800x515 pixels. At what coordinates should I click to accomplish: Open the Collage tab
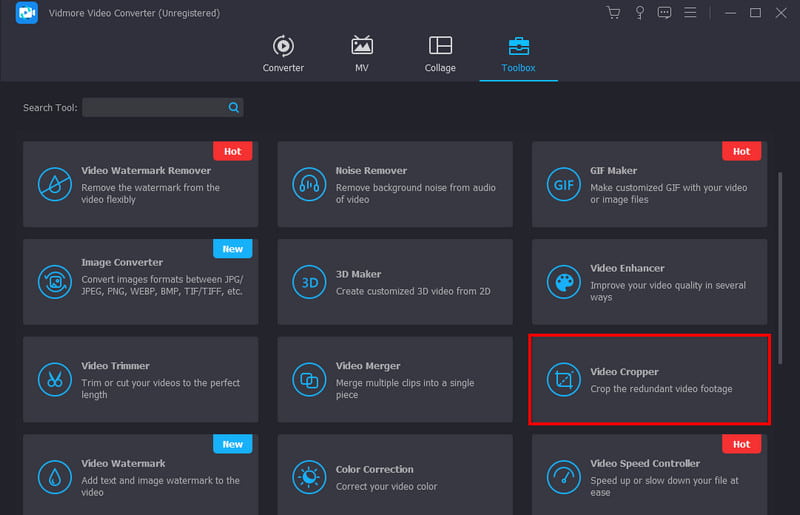pyautogui.click(x=440, y=54)
